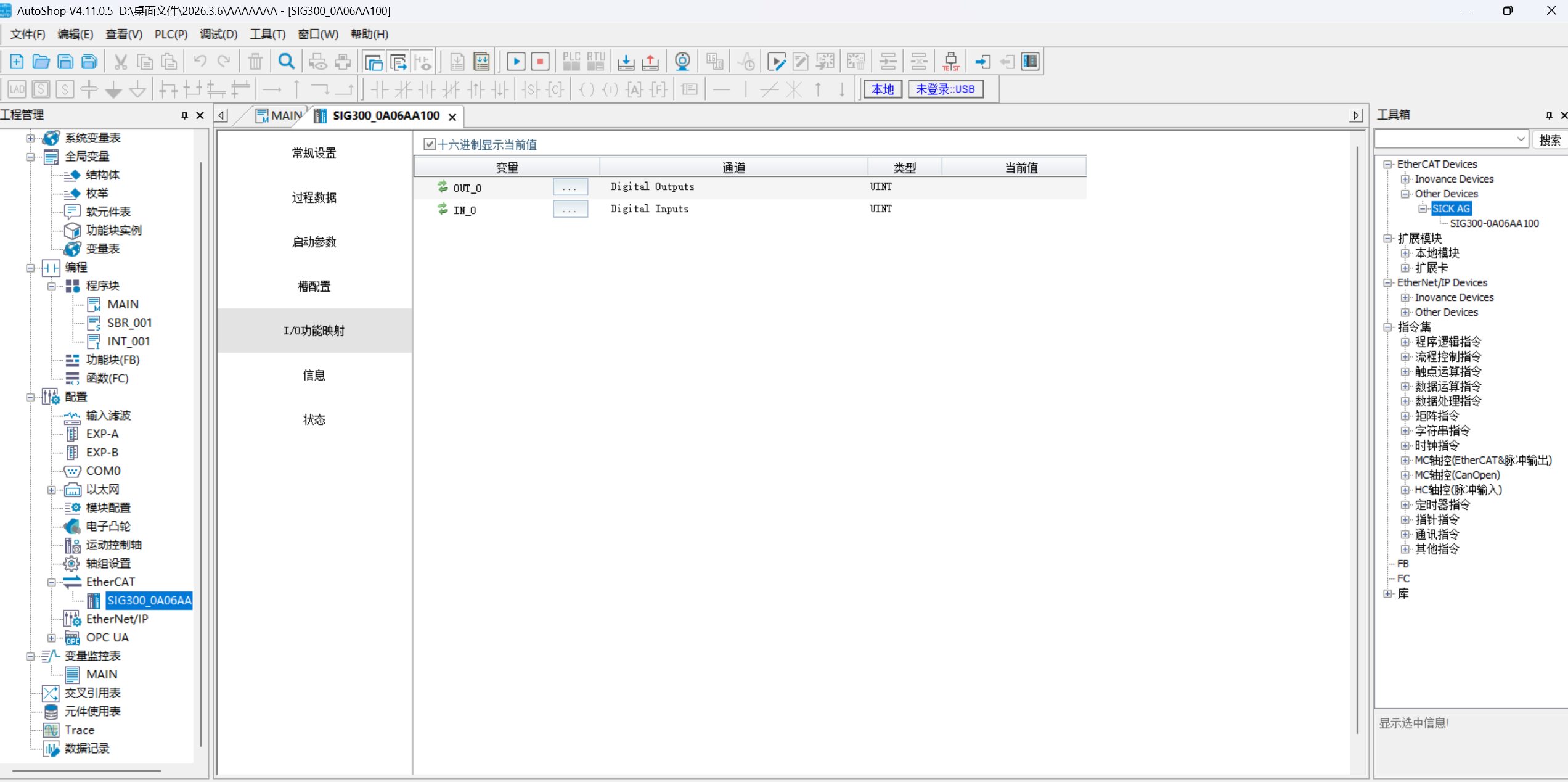
Task: Click the Download to PLC icon
Action: tap(626, 61)
